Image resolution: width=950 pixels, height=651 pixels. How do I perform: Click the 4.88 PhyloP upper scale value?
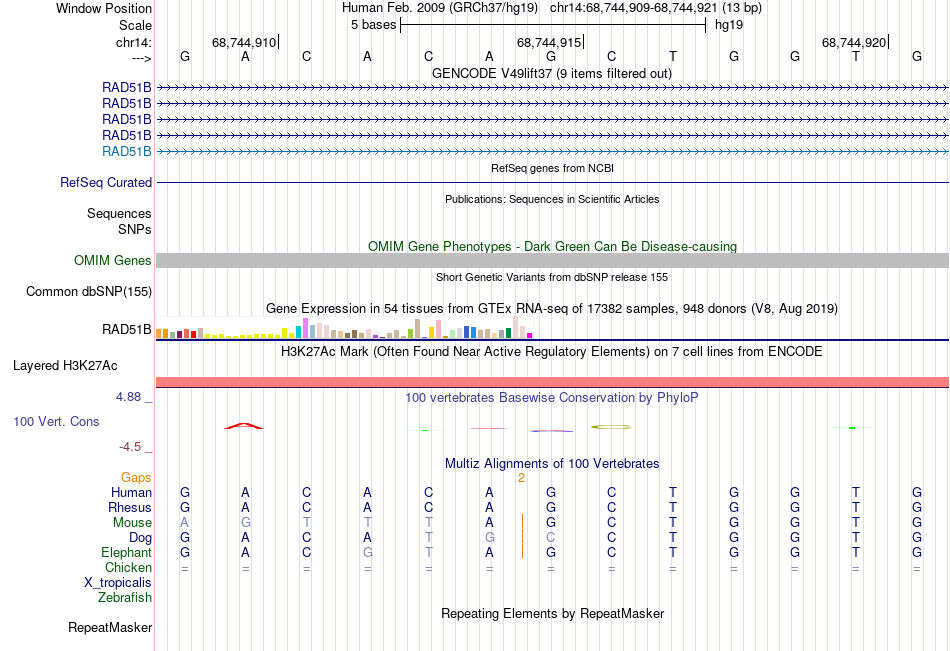point(128,396)
